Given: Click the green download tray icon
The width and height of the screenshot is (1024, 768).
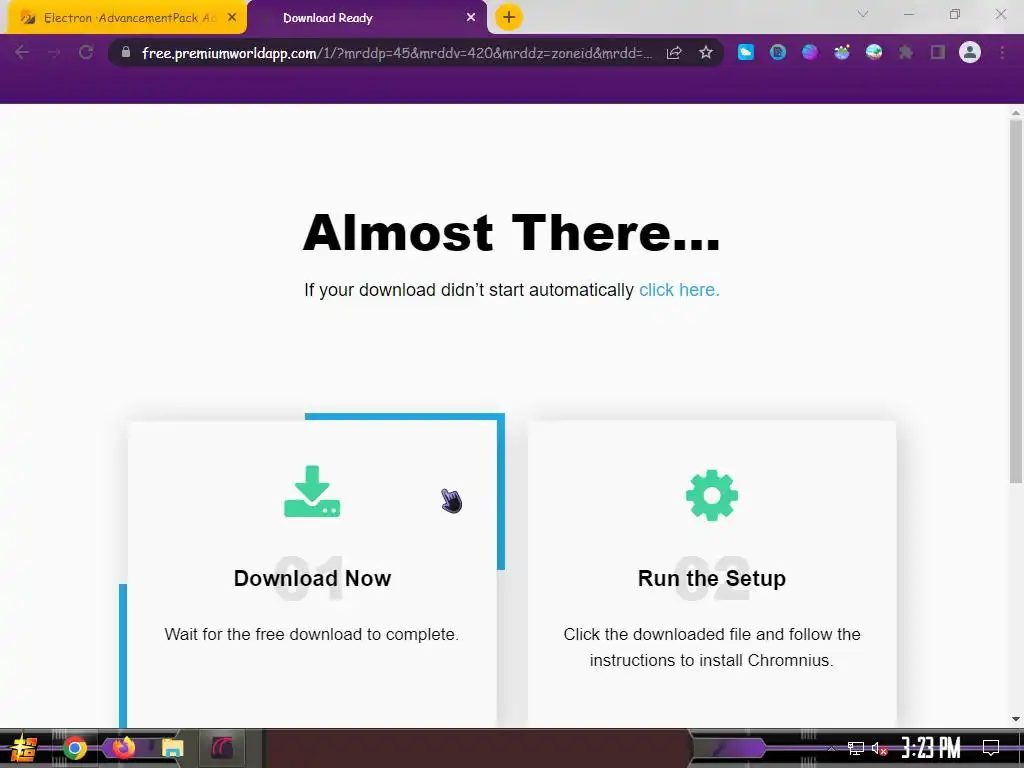Looking at the screenshot, I should click(x=312, y=491).
